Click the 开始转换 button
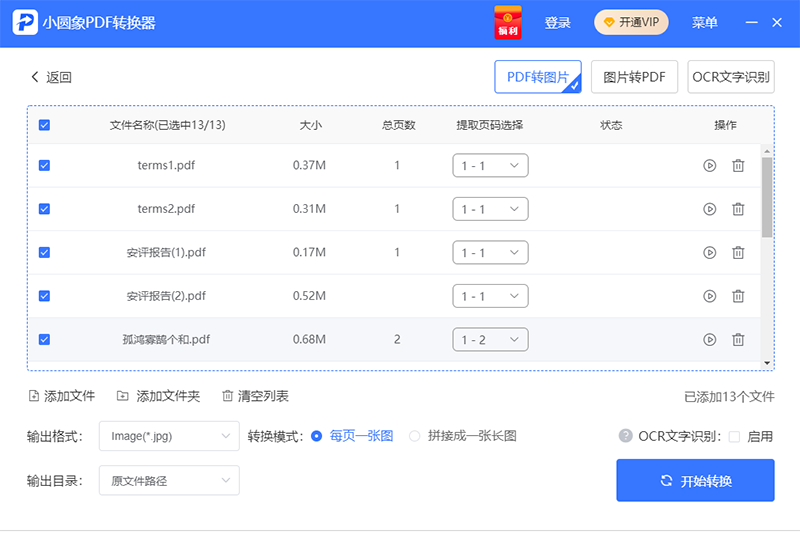Viewport: 800px width, 533px height. pyautogui.click(x=695, y=481)
